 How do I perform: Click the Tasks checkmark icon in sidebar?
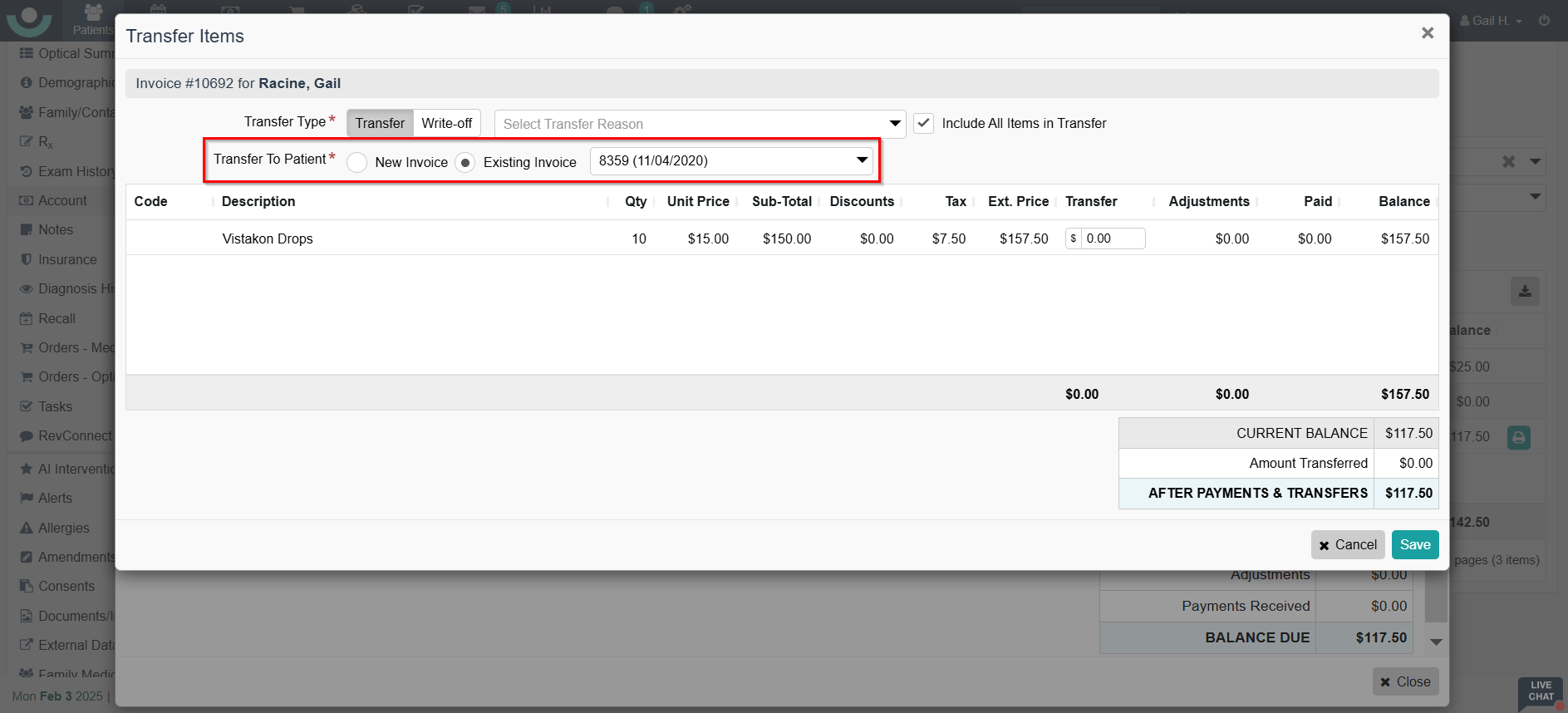tap(26, 406)
